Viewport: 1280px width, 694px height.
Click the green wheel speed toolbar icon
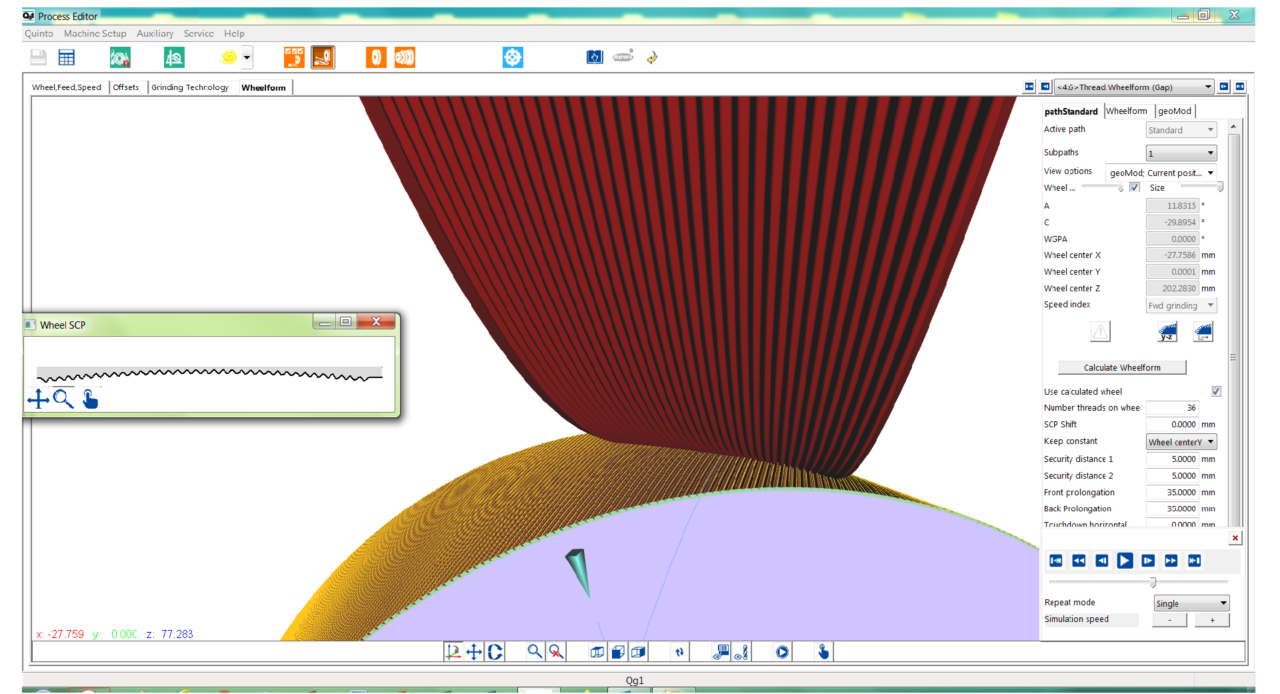[x=120, y=58]
